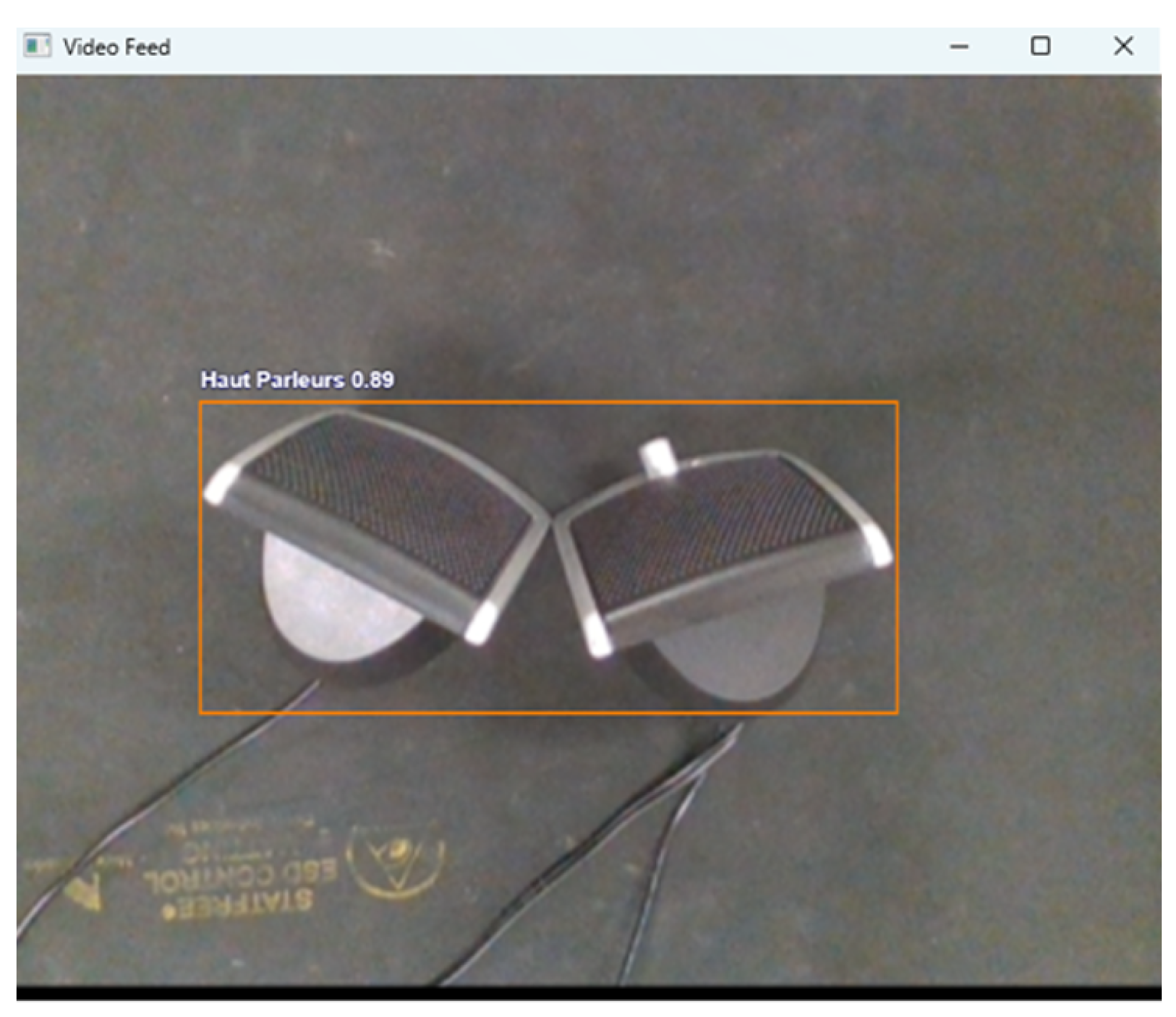This screenshot has height=1017, width=1176.
Task: Maximize the Video Feed window
Action: pyautogui.click(x=1040, y=46)
